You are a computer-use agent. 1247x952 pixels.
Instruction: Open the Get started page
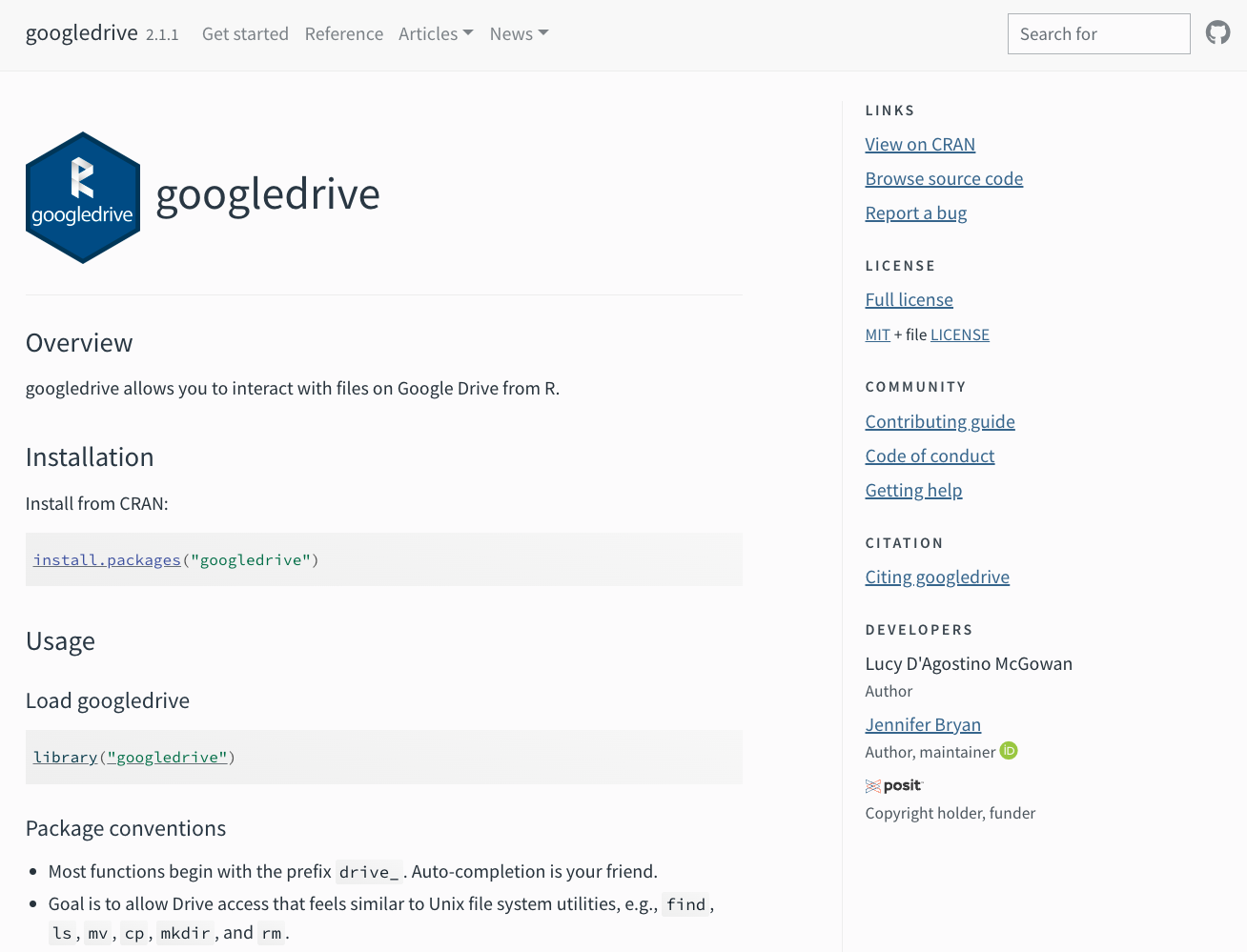245,34
